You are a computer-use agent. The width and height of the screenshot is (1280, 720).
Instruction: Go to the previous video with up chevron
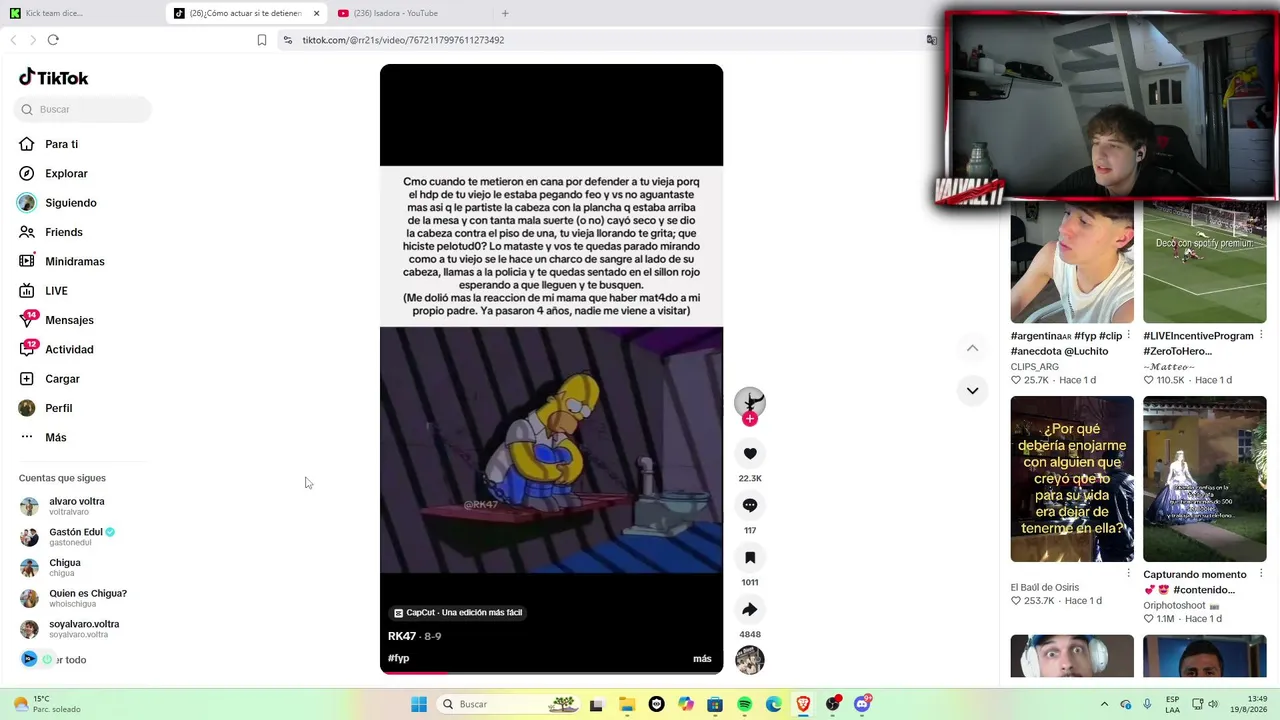(x=972, y=348)
